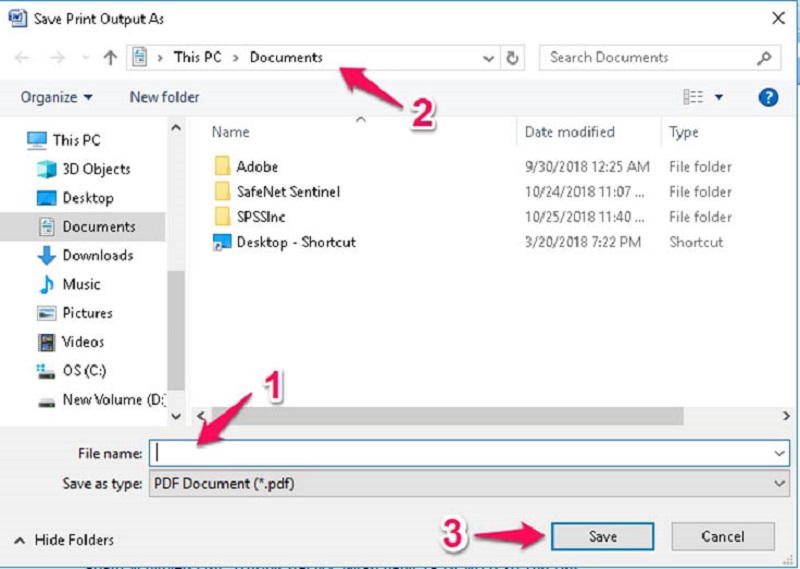Click horizontal scrollbar left arrow
This screenshot has height=569, width=800.
pos(202,415)
